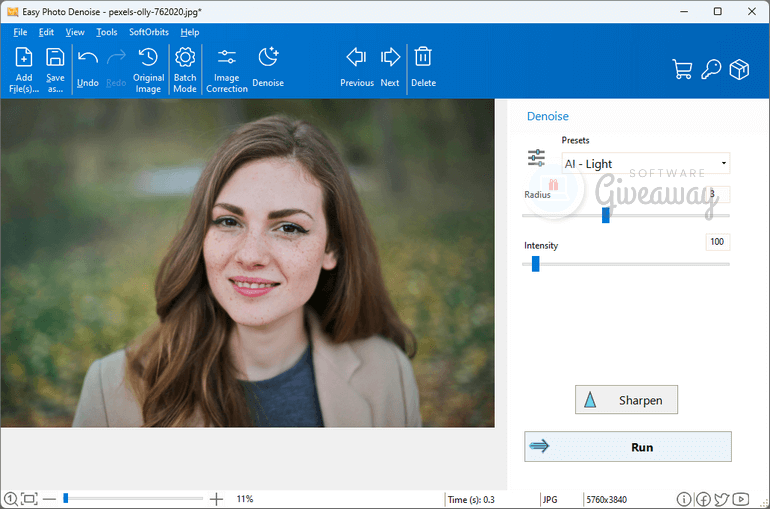Set zoom to actual size icon
Screen dimensions: 770x509
(11, 499)
